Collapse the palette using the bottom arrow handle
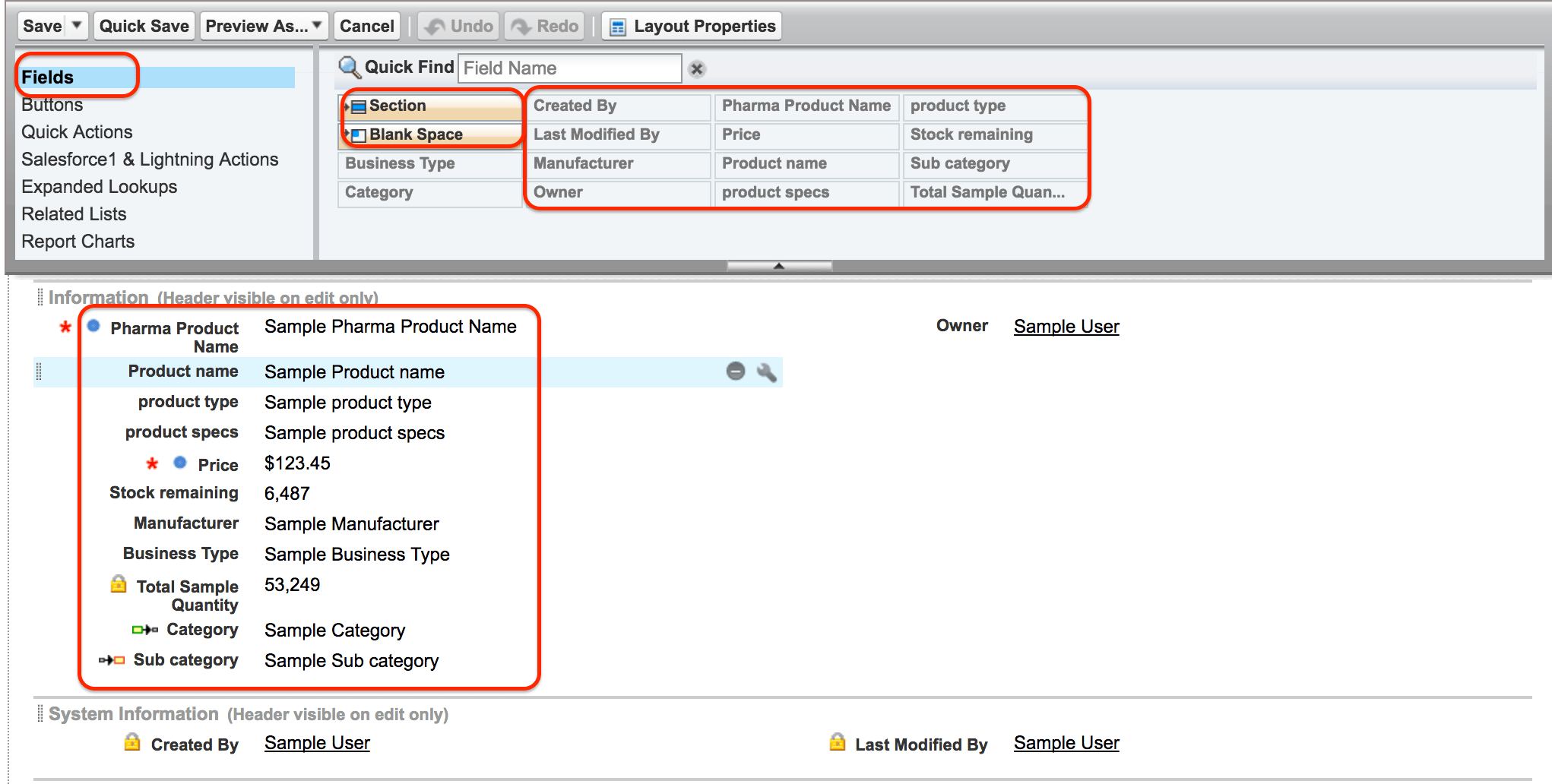 (x=779, y=266)
